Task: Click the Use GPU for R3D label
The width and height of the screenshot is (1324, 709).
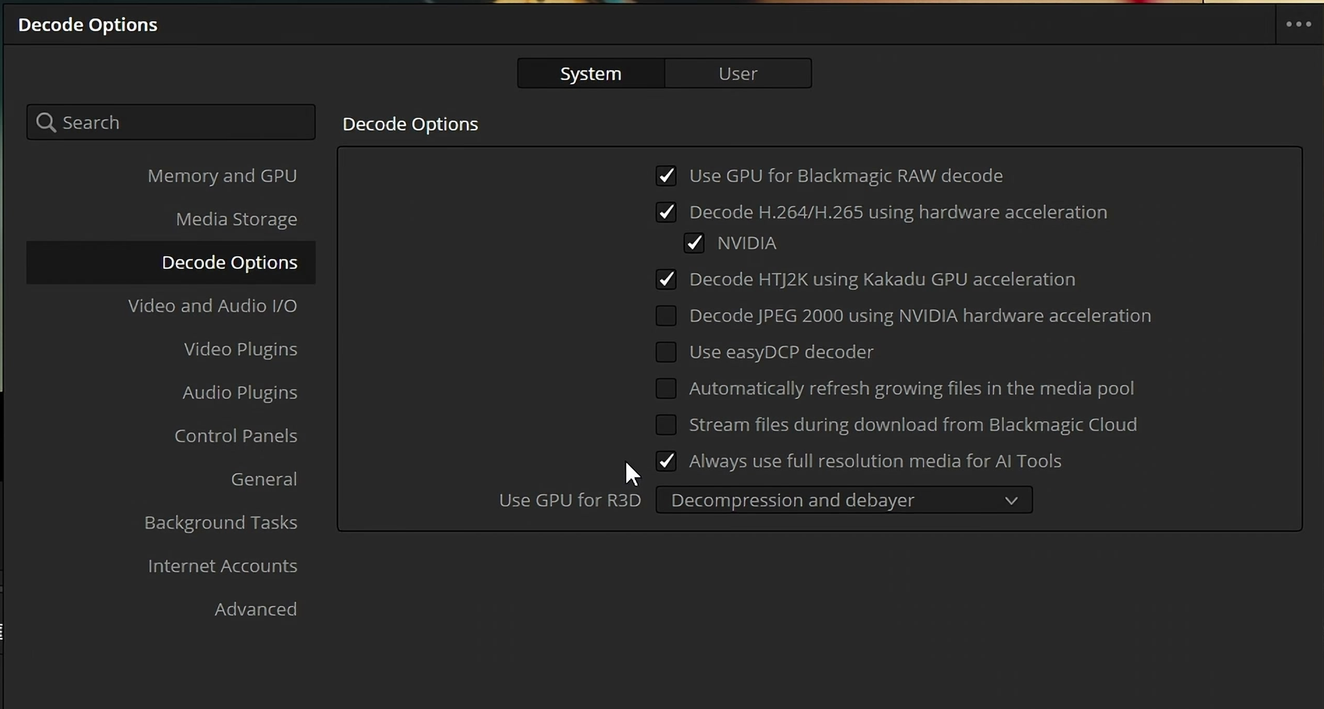Action: [x=570, y=500]
